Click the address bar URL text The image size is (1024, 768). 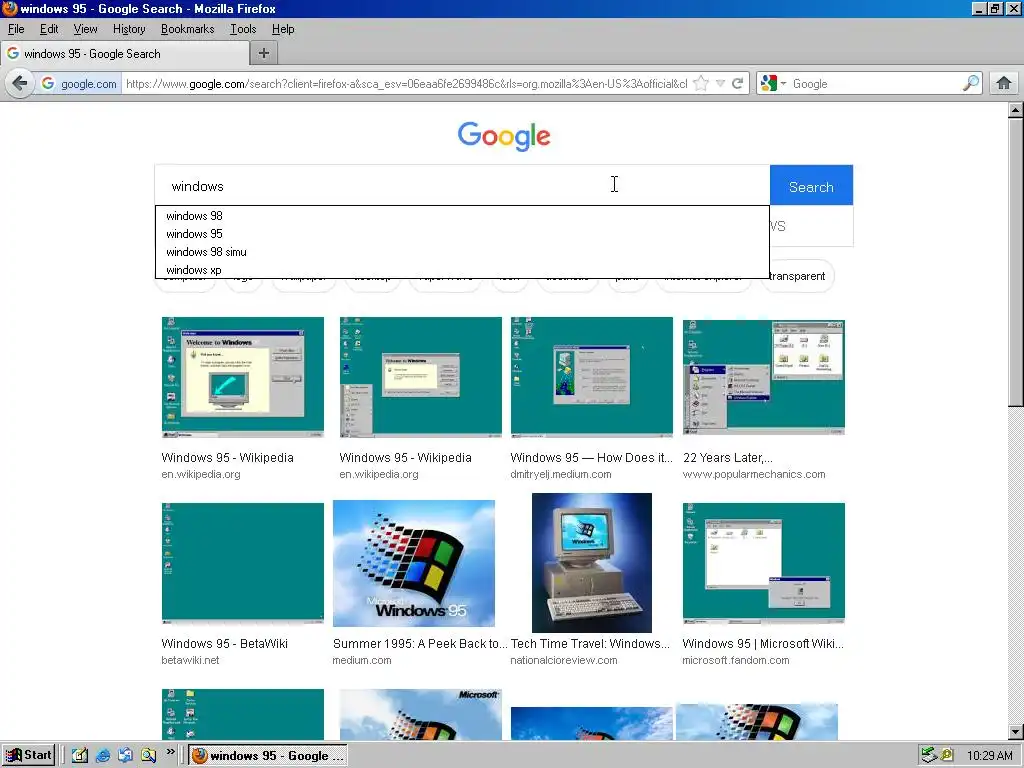pyautogui.click(x=406, y=84)
